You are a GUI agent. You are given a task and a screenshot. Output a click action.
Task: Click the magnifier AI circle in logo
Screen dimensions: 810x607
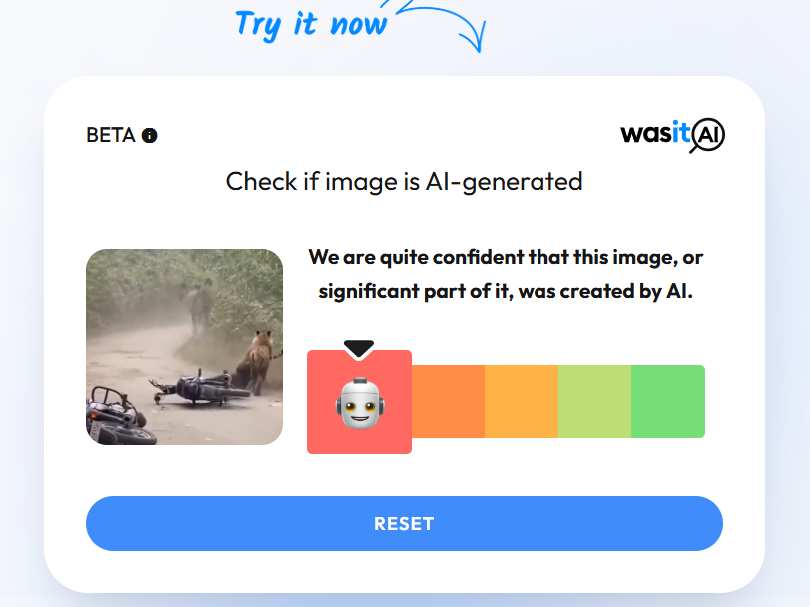coord(707,136)
